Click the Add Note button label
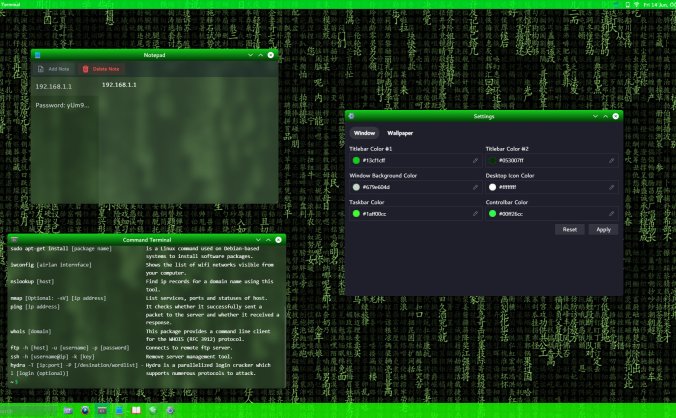The height and width of the screenshot is (418, 676). click(59, 69)
